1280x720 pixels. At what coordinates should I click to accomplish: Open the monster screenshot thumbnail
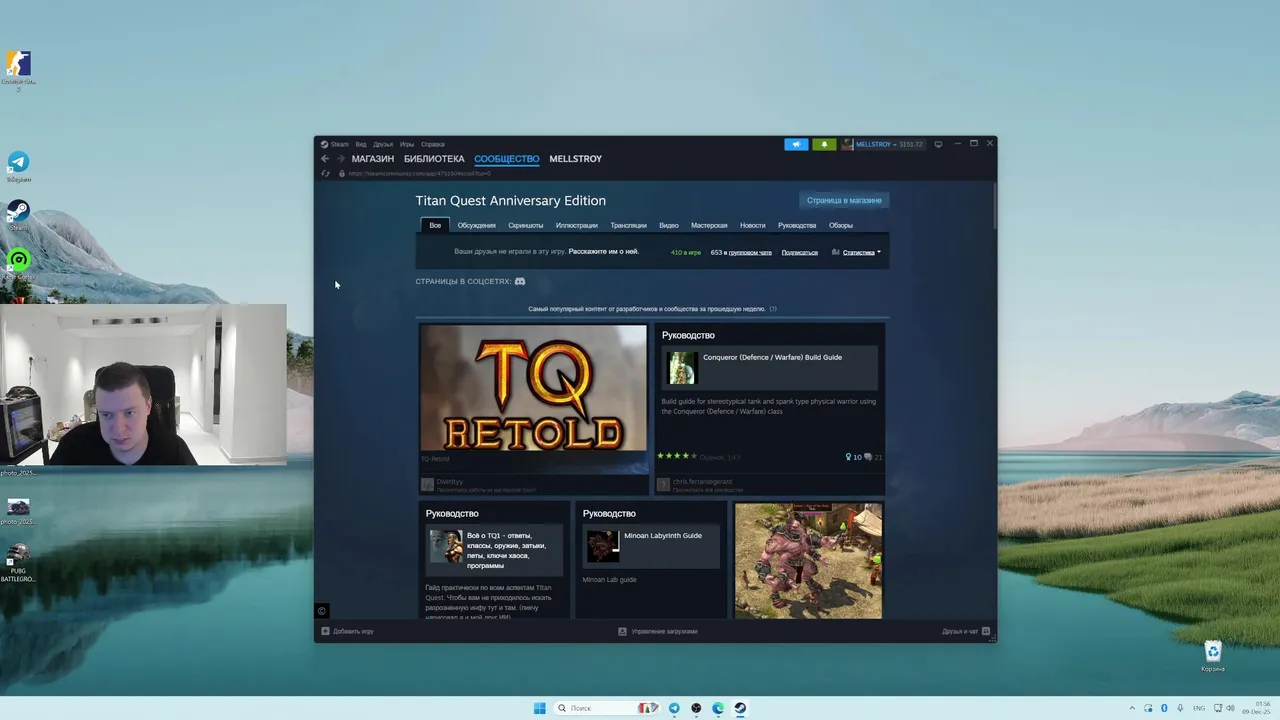coord(808,560)
